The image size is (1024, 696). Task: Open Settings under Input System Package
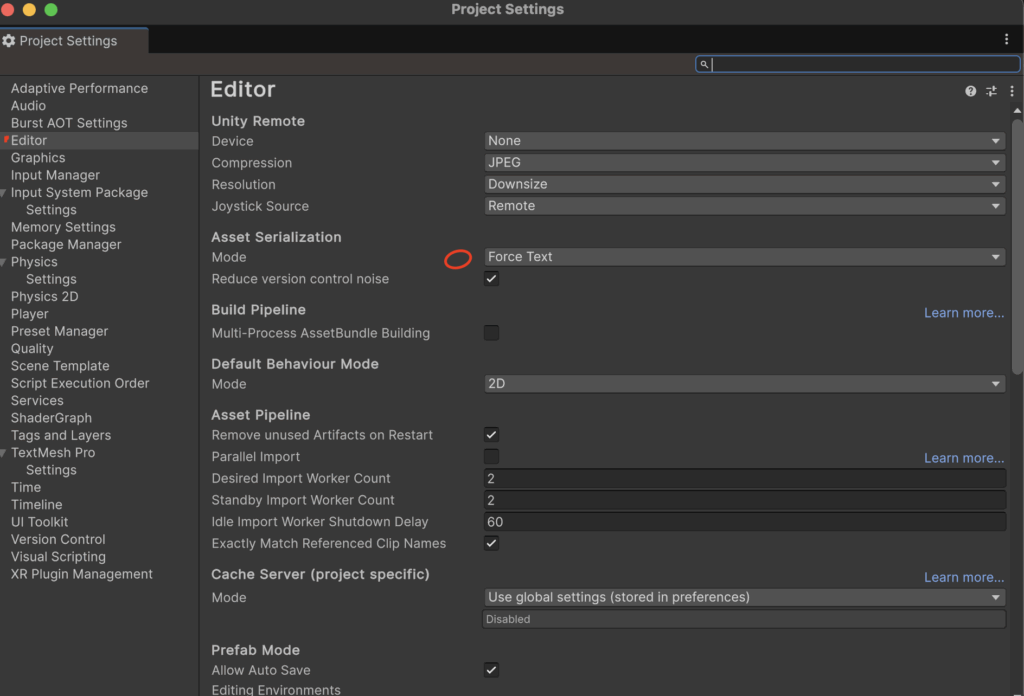[51, 210]
